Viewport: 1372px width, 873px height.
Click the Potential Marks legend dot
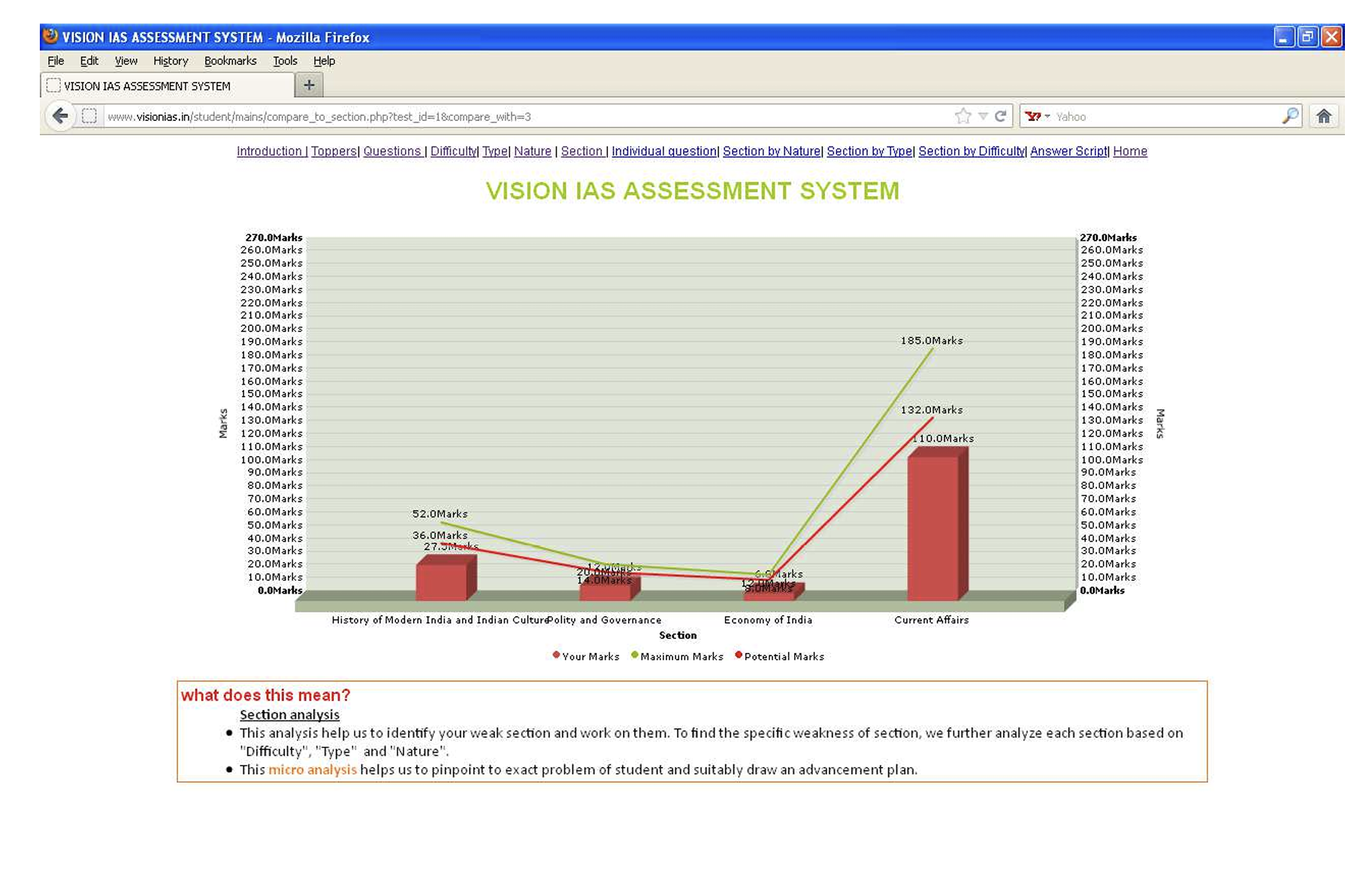tap(739, 655)
